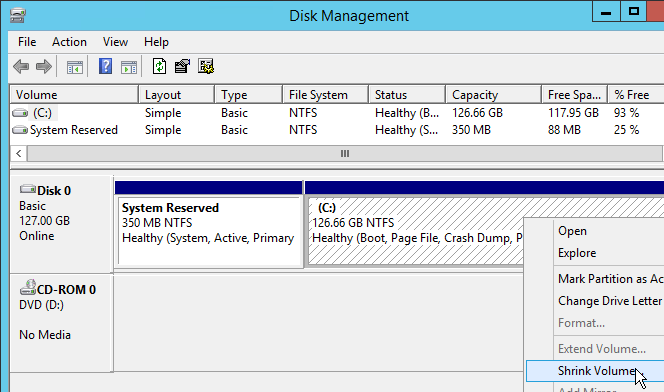The height and width of the screenshot is (392, 664).
Task: Click the Forward arrow toolbar icon
Action: pyautogui.click(x=44, y=66)
